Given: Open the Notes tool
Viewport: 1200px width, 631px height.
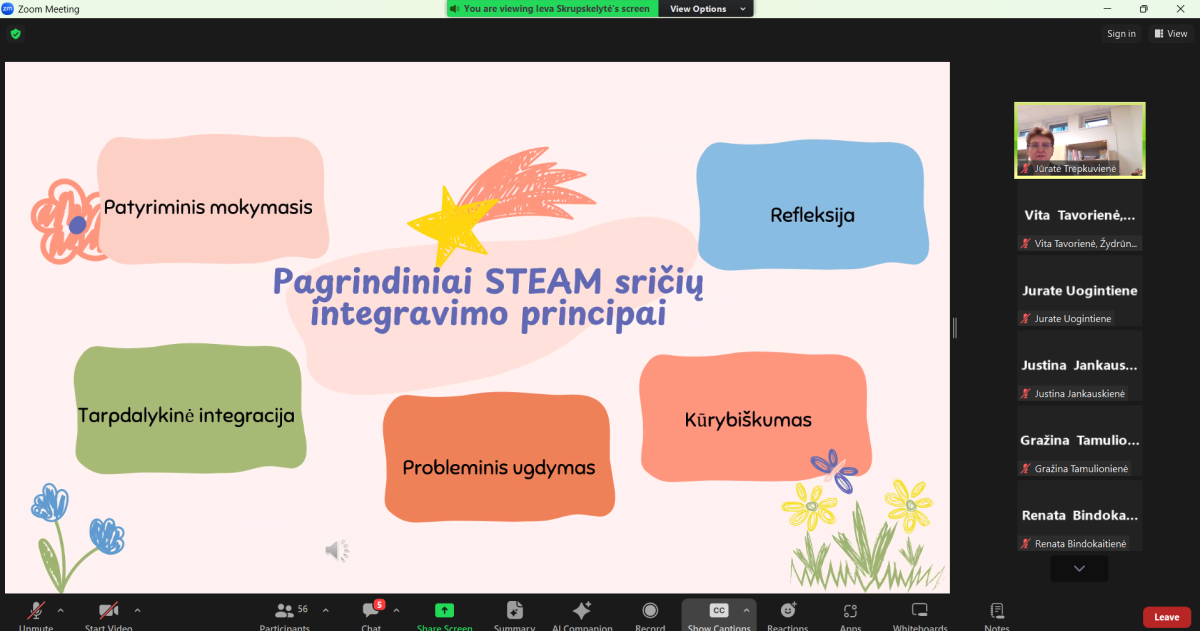Looking at the screenshot, I should [996, 612].
